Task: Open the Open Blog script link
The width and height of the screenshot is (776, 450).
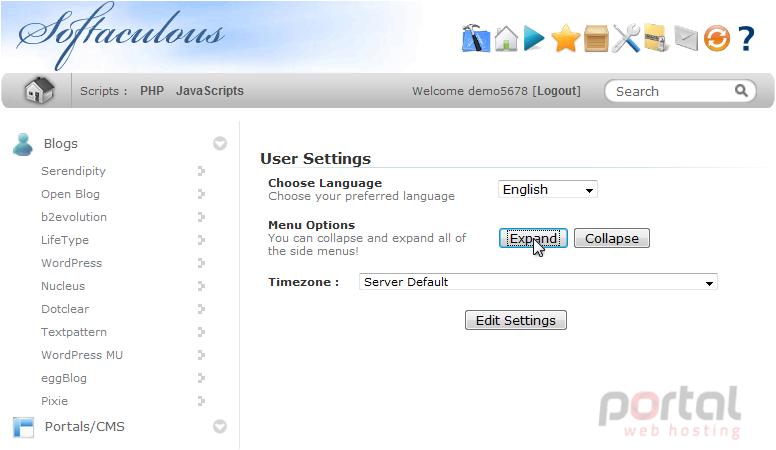Action: pyautogui.click(x=70, y=194)
